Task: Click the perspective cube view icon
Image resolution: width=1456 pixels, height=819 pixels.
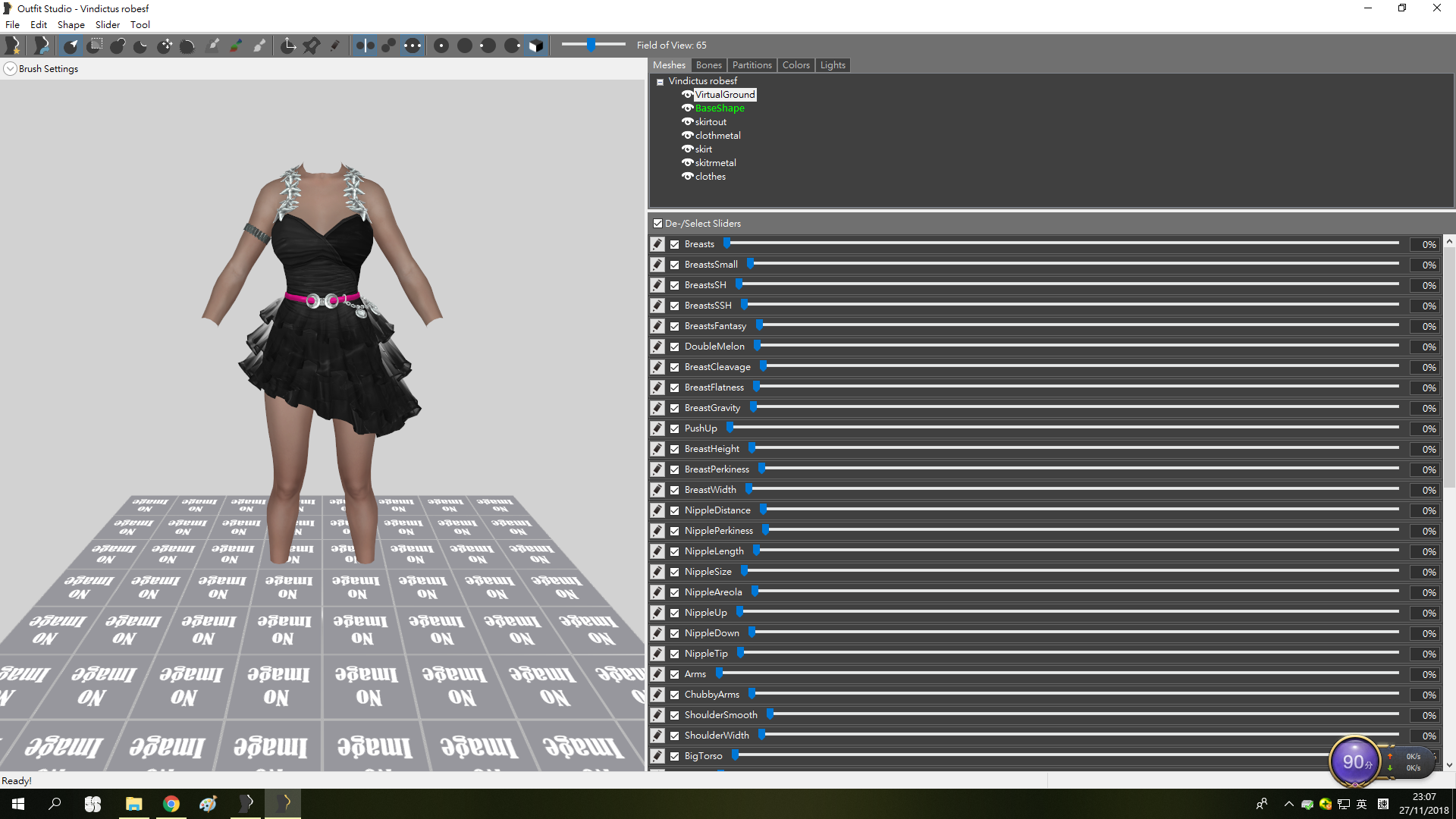Action: click(536, 45)
